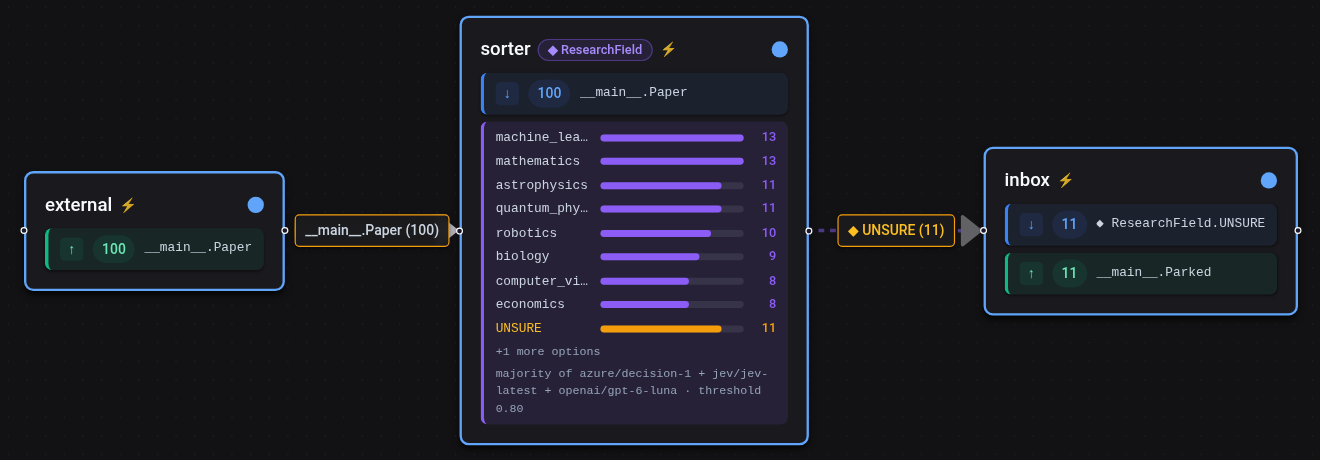The height and width of the screenshot is (460, 1320).
Task: Click the blue status dot on inbox node
Action: [1269, 180]
